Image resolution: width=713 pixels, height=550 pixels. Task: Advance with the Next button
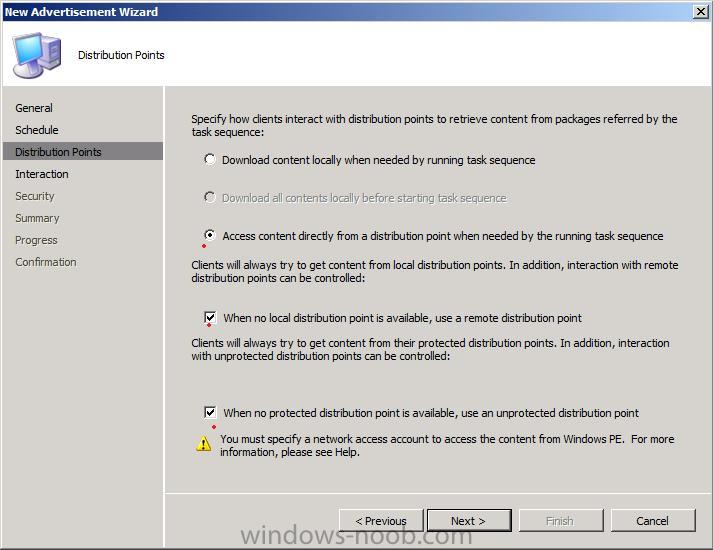[469, 520]
